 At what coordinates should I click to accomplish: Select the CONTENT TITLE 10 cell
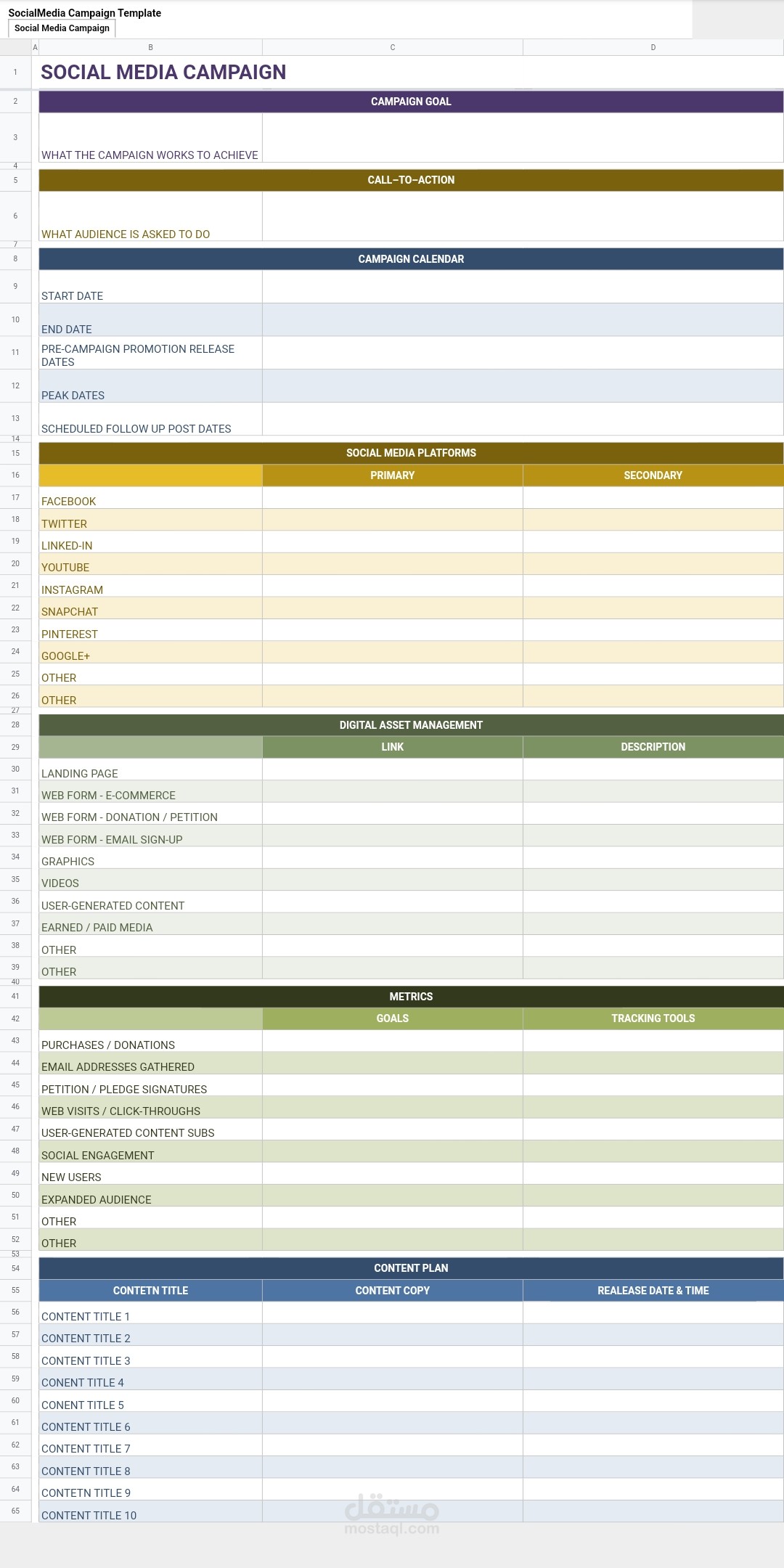pos(150,1511)
